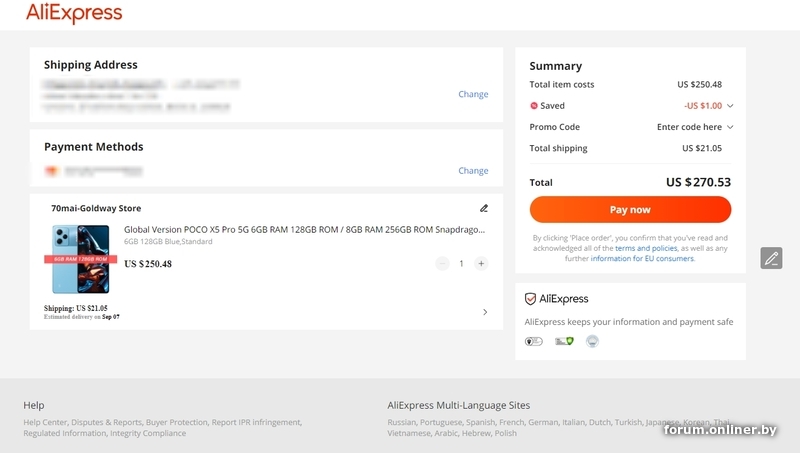Open Integrity Compliance footer link
This screenshot has height=453, width=800.
(148, 433)
